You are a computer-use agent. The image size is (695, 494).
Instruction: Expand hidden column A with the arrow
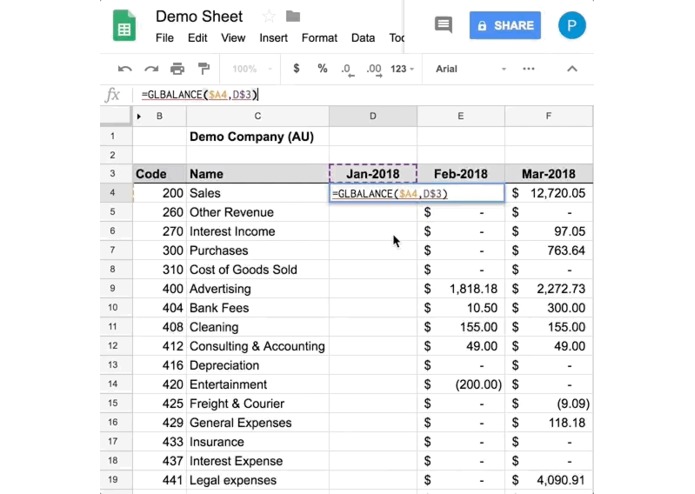(x=139, y=116)
